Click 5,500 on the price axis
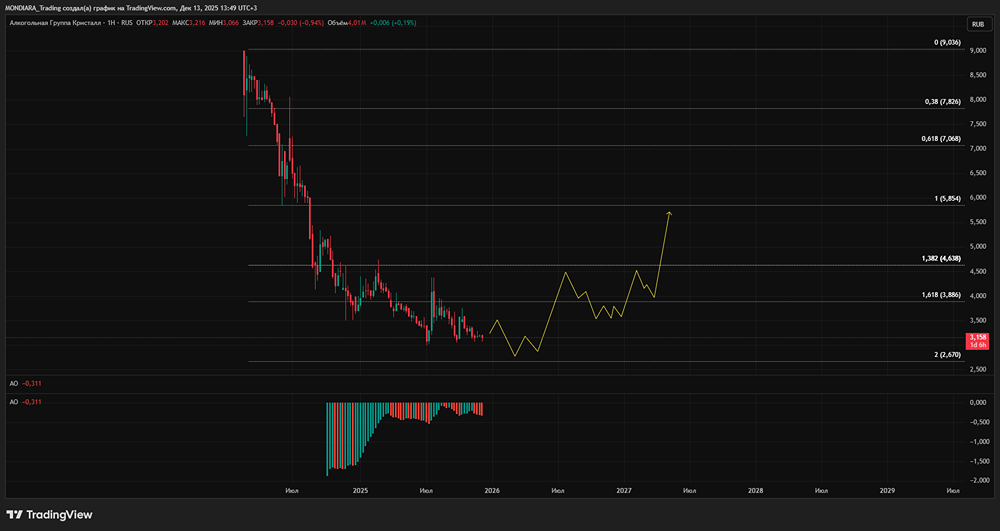 coord(978,222)
